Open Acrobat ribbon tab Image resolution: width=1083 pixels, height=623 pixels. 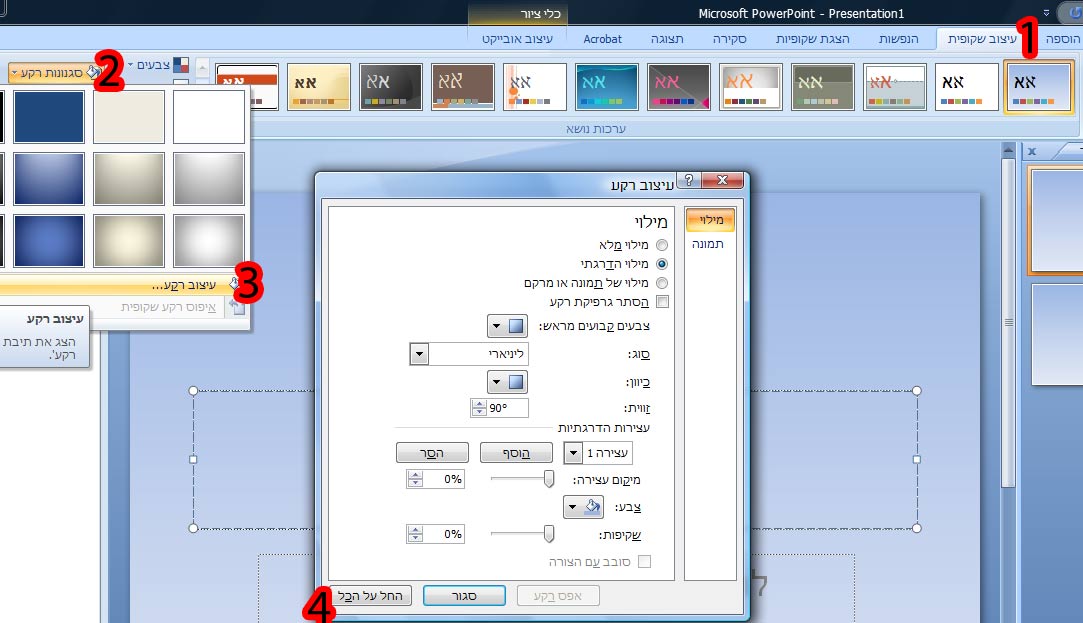pyautogui.click(x=602, y=39)
